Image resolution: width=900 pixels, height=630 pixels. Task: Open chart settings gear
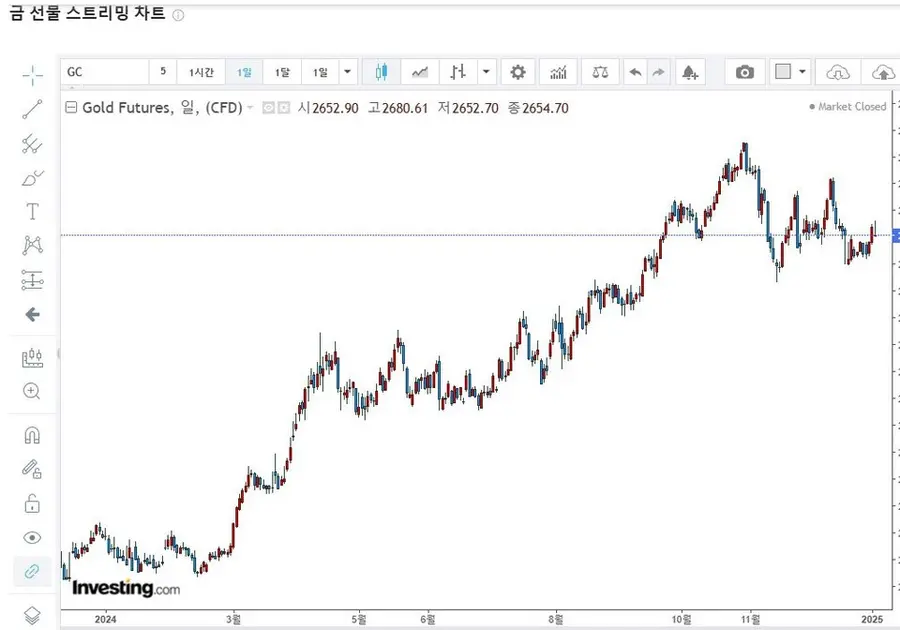coord(517,72)
